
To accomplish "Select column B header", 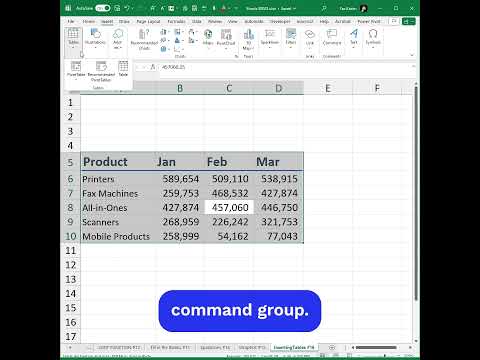I will tap(180, 88).
